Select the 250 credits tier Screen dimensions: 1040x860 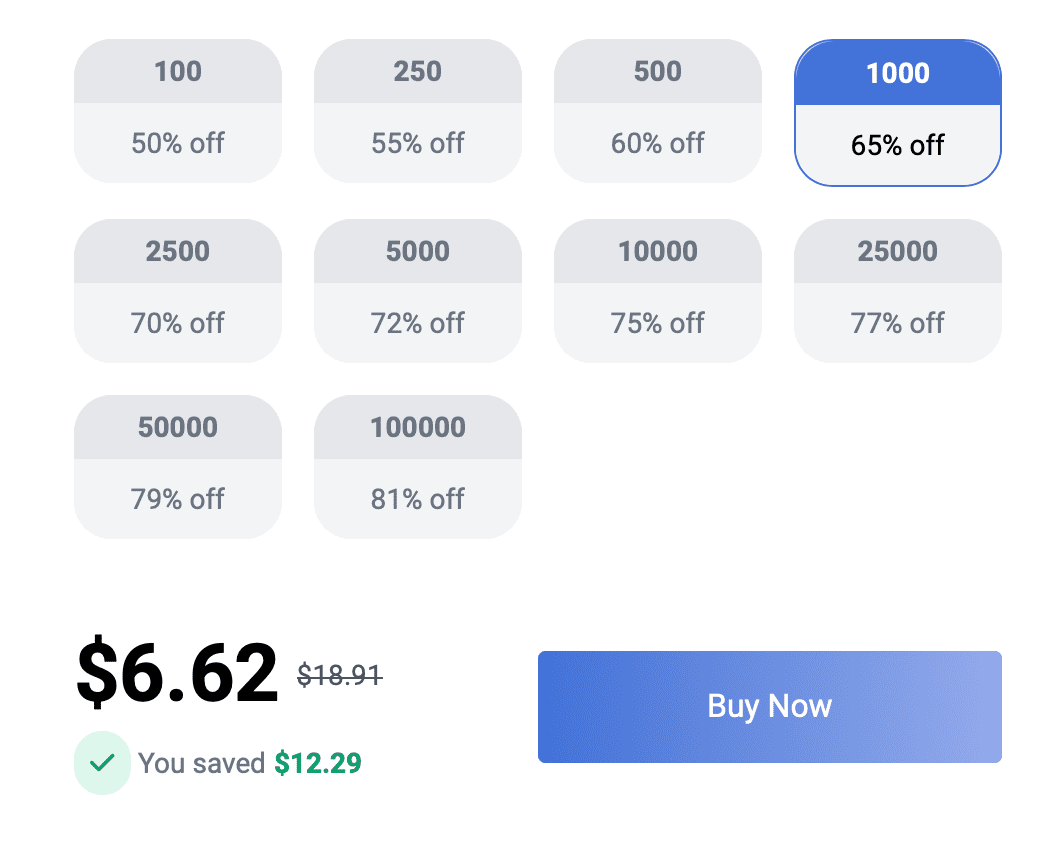417,110
